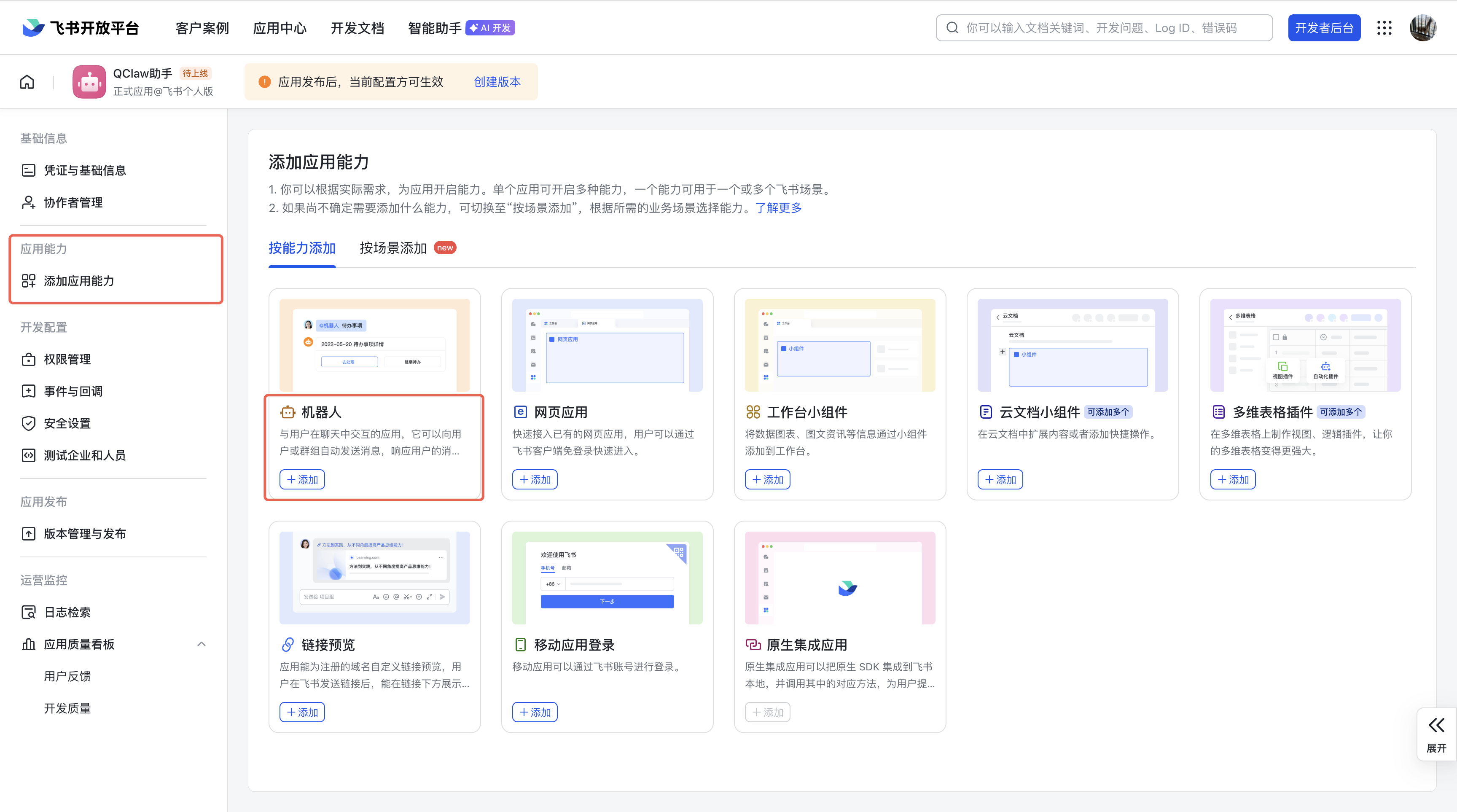The width and height of the screenshot is (1457, 812).
Task: Switch to the 按场景添加 tab
Action: 392,247
